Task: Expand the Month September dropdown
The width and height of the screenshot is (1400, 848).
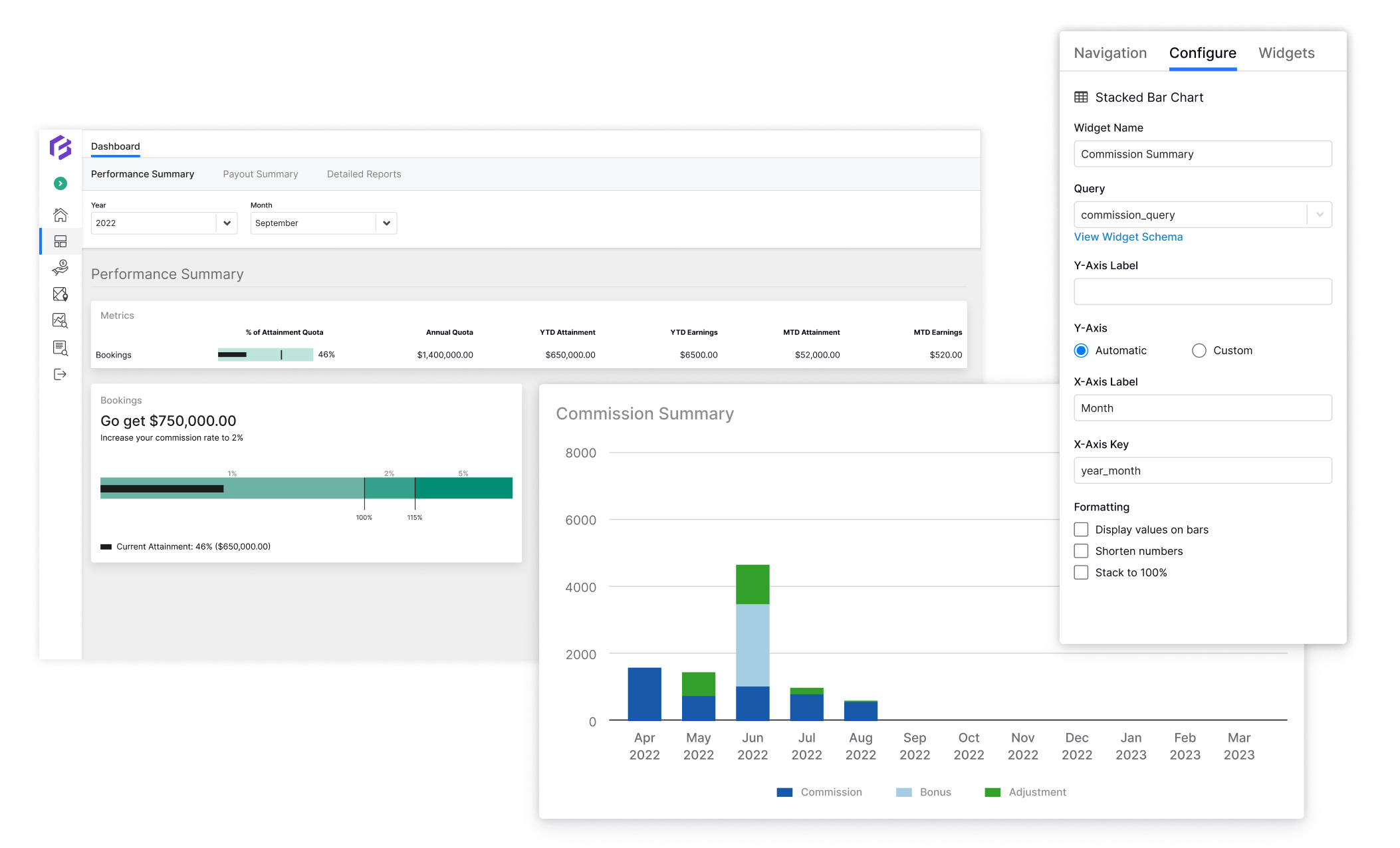Action: (x=323, y=223)
